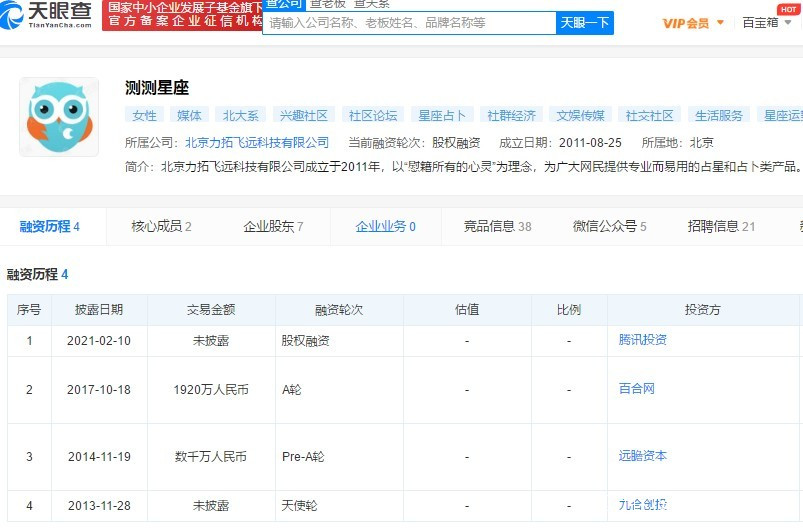Click the 融资轮次 column header
This screenshot has height=528, width=803.
click(339, 309)
